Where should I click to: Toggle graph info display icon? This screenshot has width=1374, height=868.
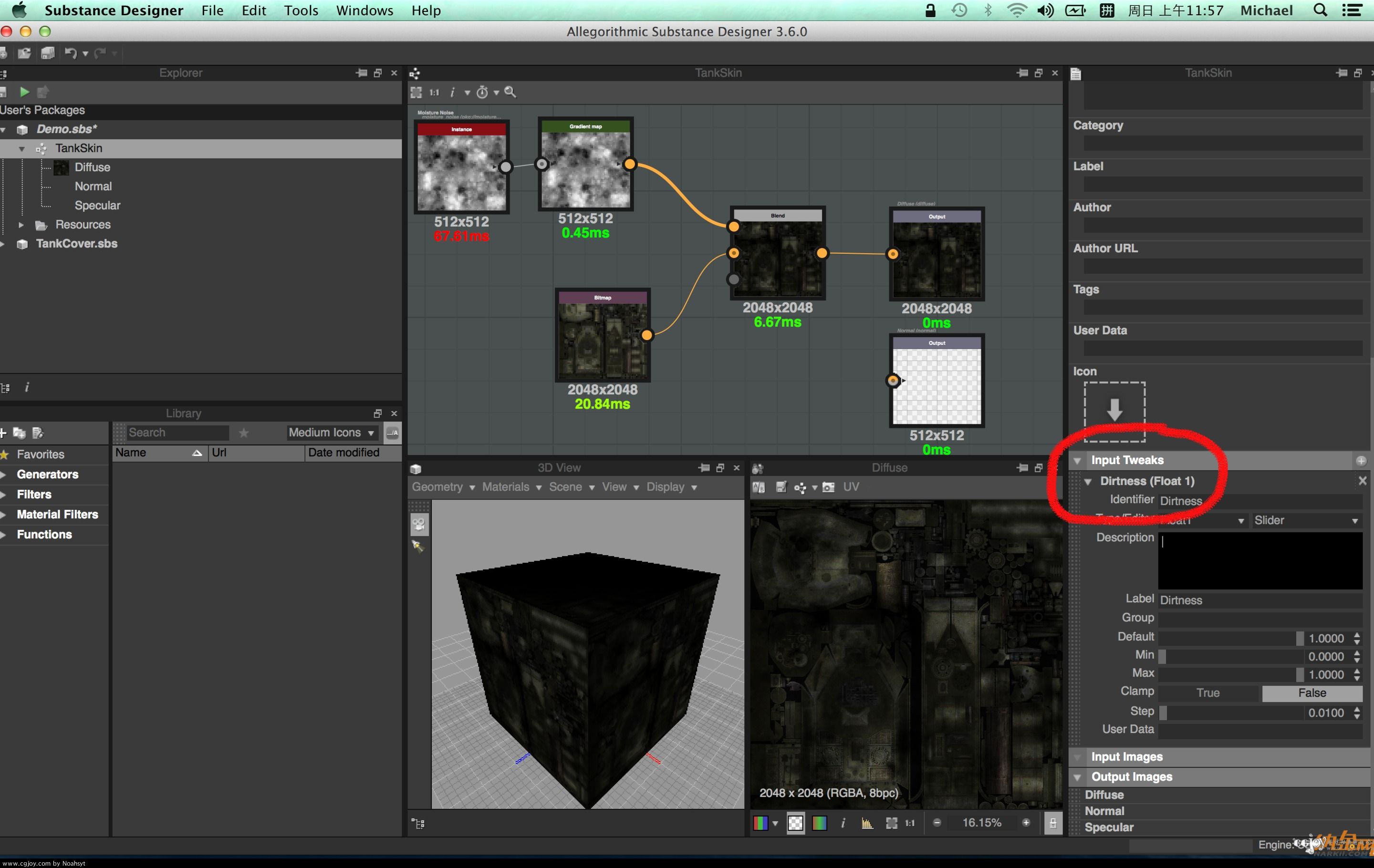point(452,93)
